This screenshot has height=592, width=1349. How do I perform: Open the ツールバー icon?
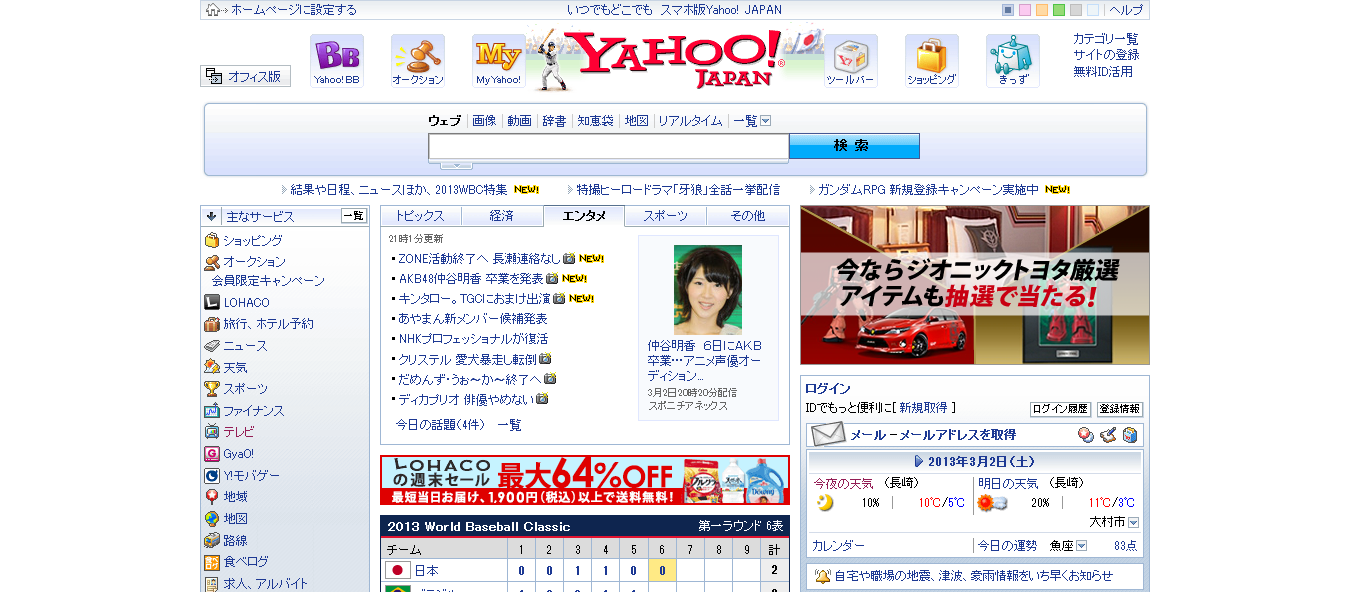850,60
